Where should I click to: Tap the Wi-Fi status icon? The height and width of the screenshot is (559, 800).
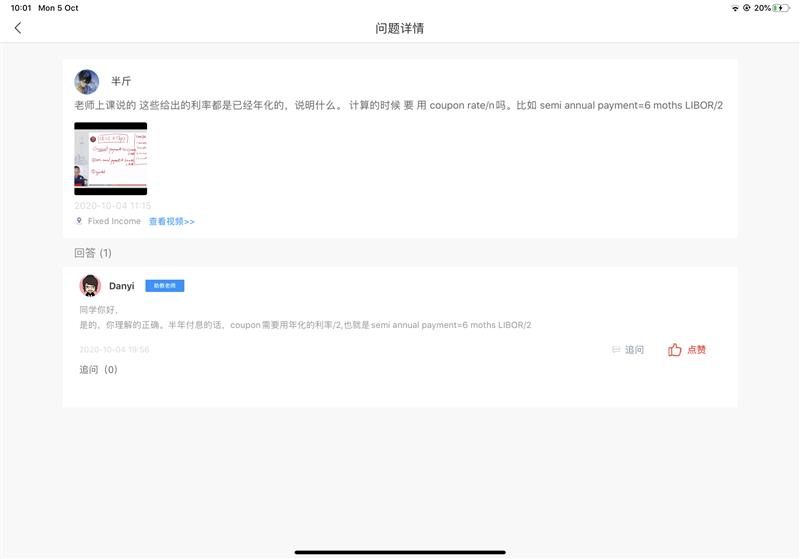tap(736, 8)
